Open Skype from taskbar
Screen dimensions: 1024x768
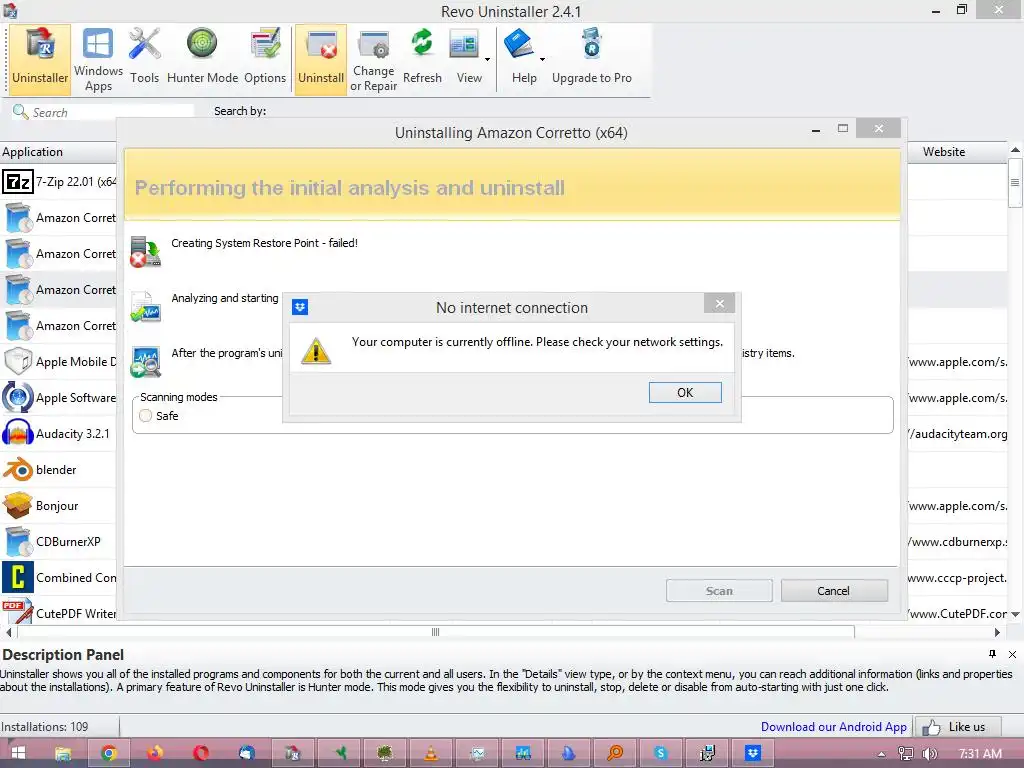[660, 753]
